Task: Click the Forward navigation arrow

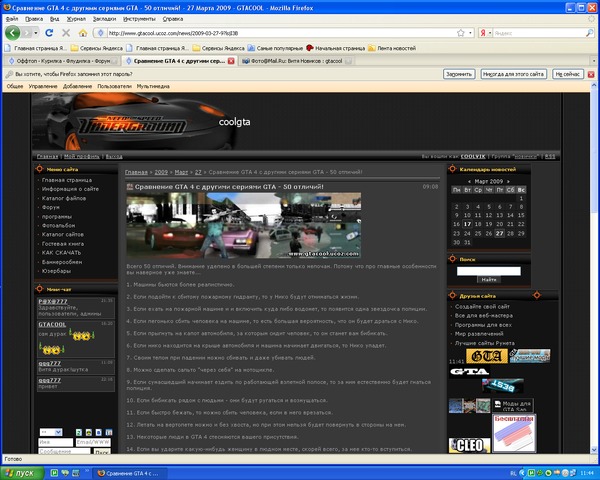Action: click(x=26, y=33)
